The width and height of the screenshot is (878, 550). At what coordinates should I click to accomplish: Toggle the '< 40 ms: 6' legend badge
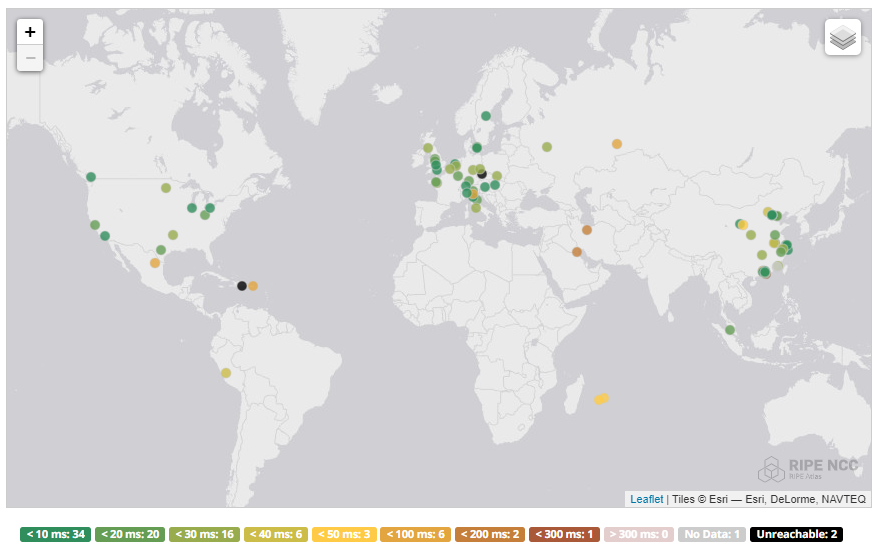275,534
